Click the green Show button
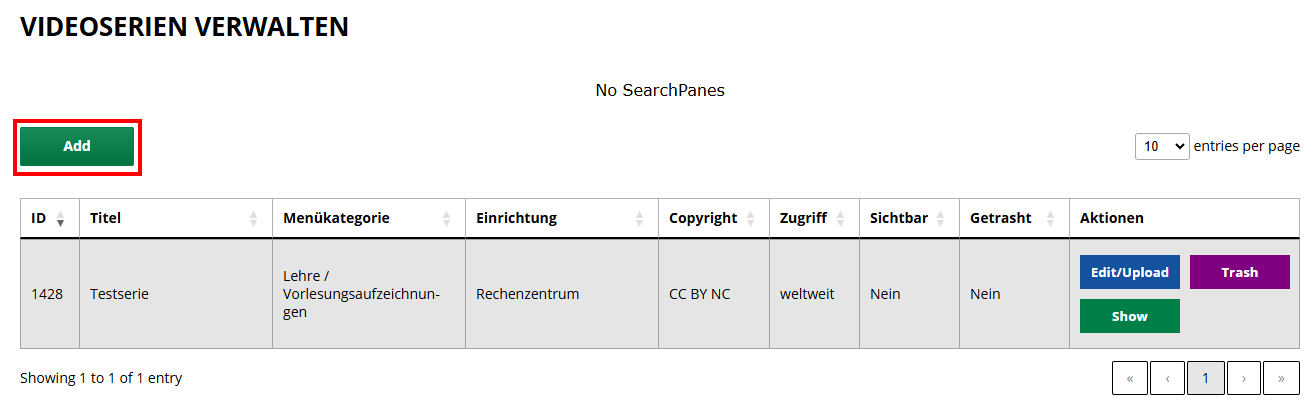This screenshot has height=410, width=1315. tap(1129, 316)
